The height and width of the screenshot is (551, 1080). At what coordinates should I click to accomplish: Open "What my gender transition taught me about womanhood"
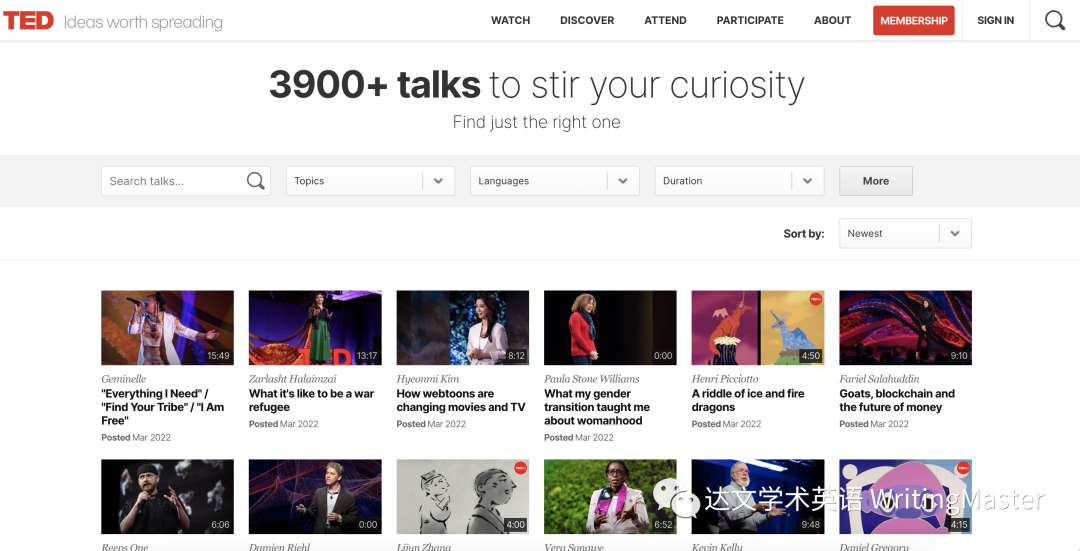click(x=597, y=407)
